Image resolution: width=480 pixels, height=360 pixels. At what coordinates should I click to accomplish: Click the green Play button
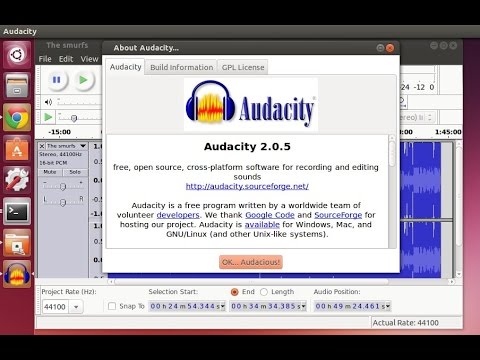[x=83, y=80]
